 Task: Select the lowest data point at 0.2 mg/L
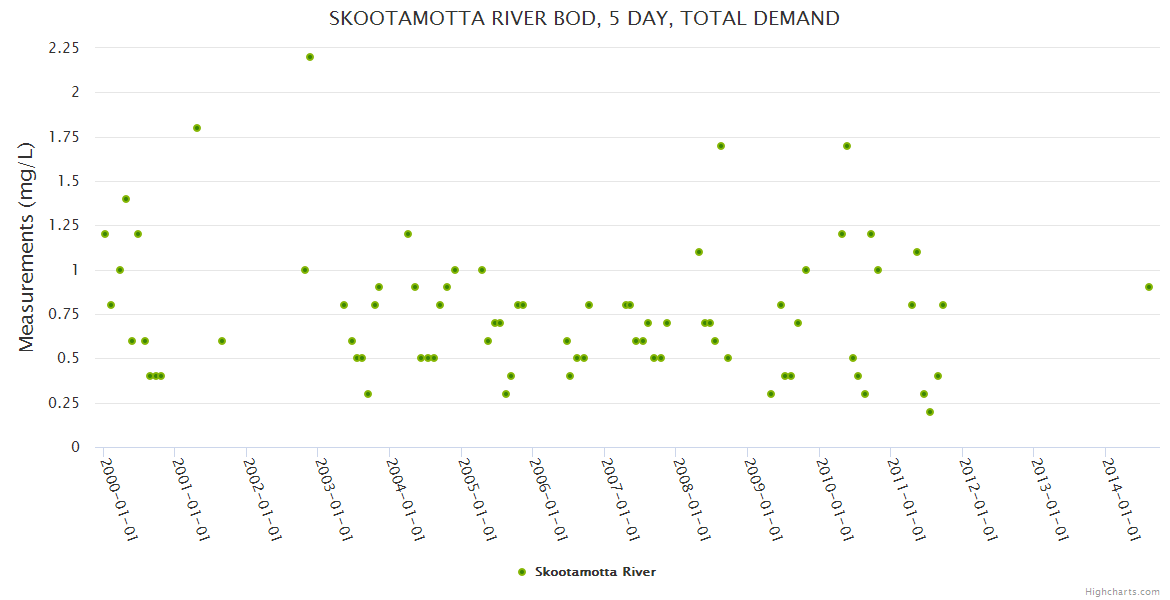[x=930, y=412]
